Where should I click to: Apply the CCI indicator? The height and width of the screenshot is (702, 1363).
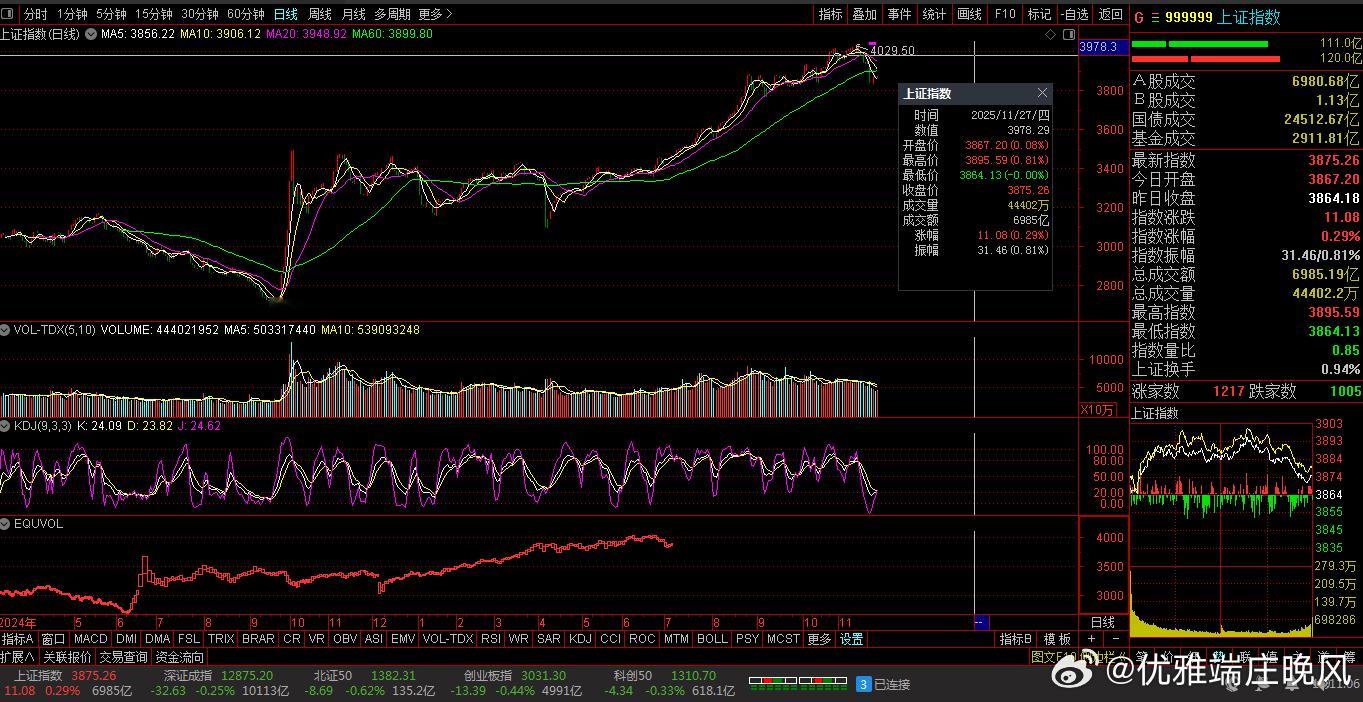[x=610, y=639]
